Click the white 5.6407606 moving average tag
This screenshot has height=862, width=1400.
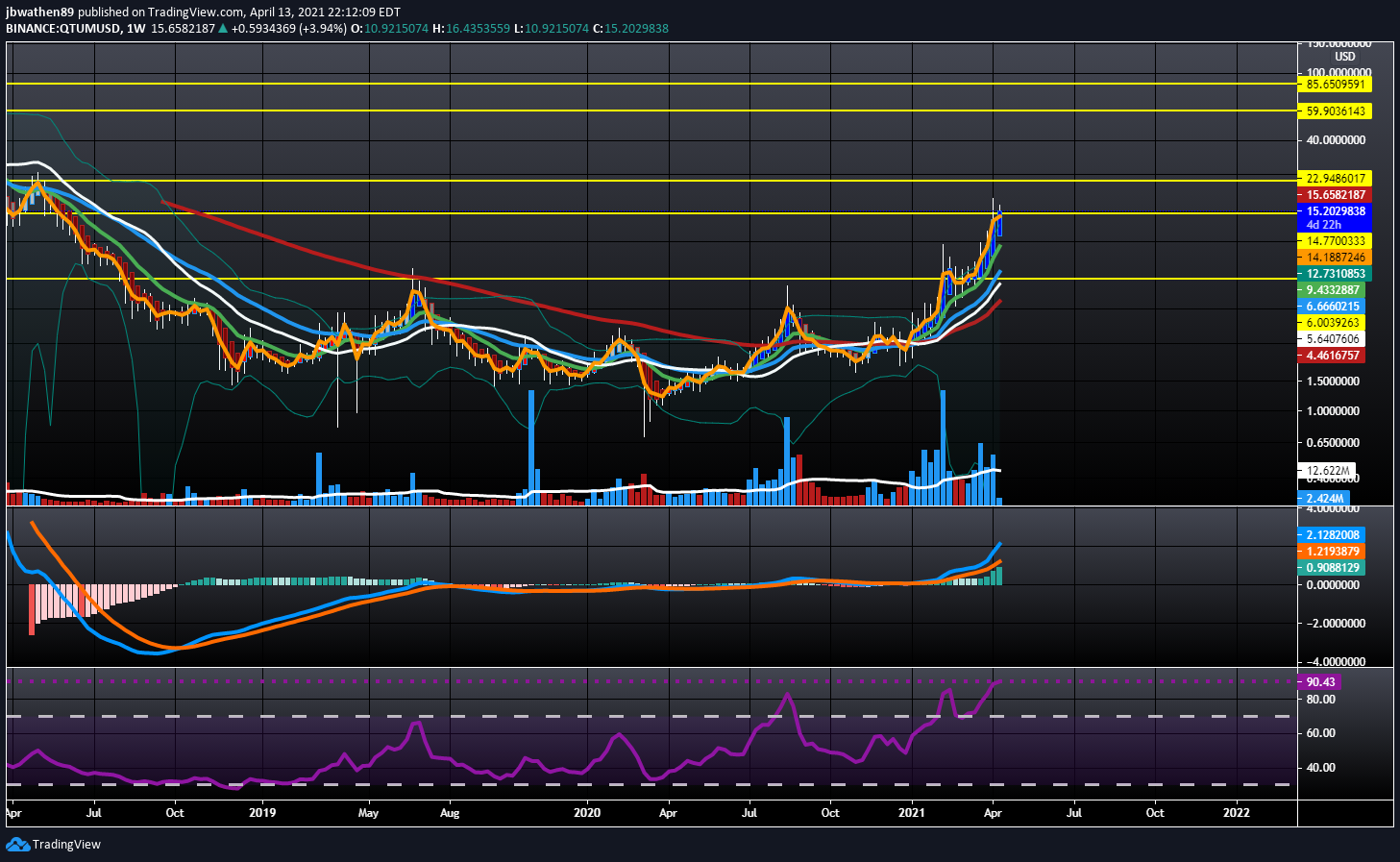point(1332,339)
